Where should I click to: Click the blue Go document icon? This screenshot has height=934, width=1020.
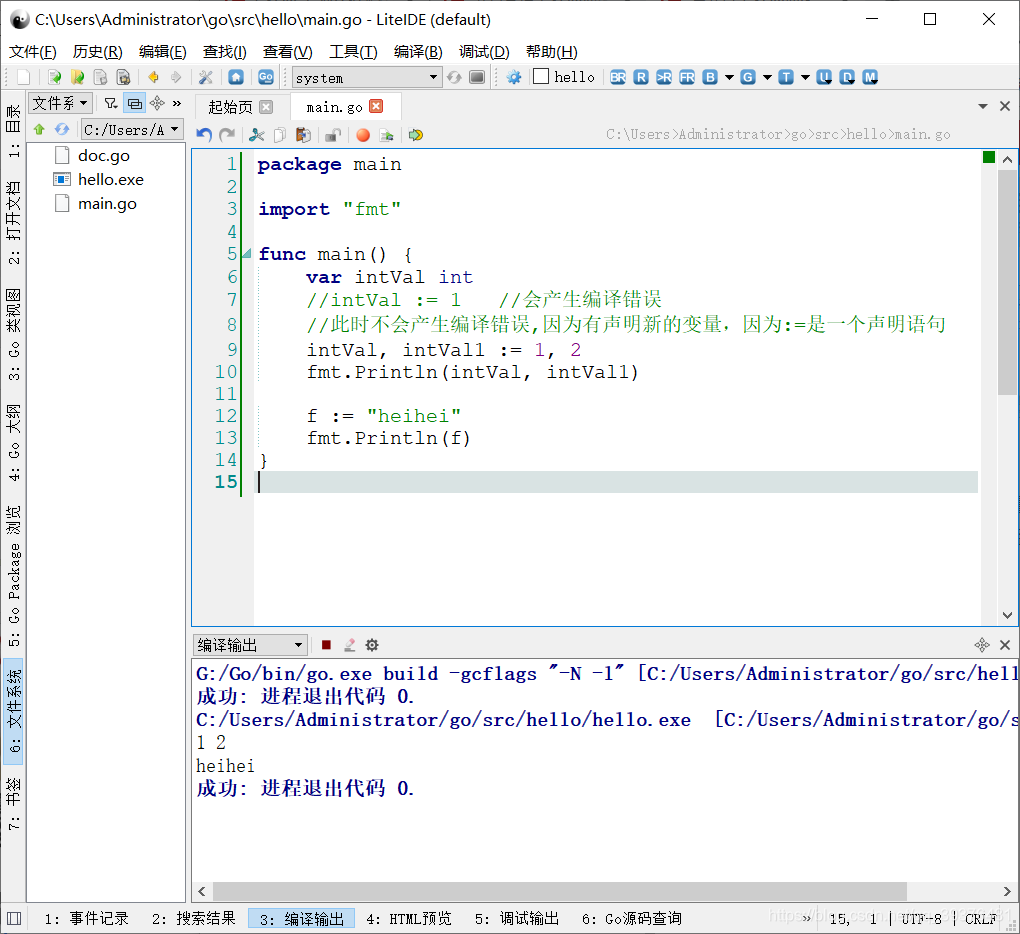point(265,77)
